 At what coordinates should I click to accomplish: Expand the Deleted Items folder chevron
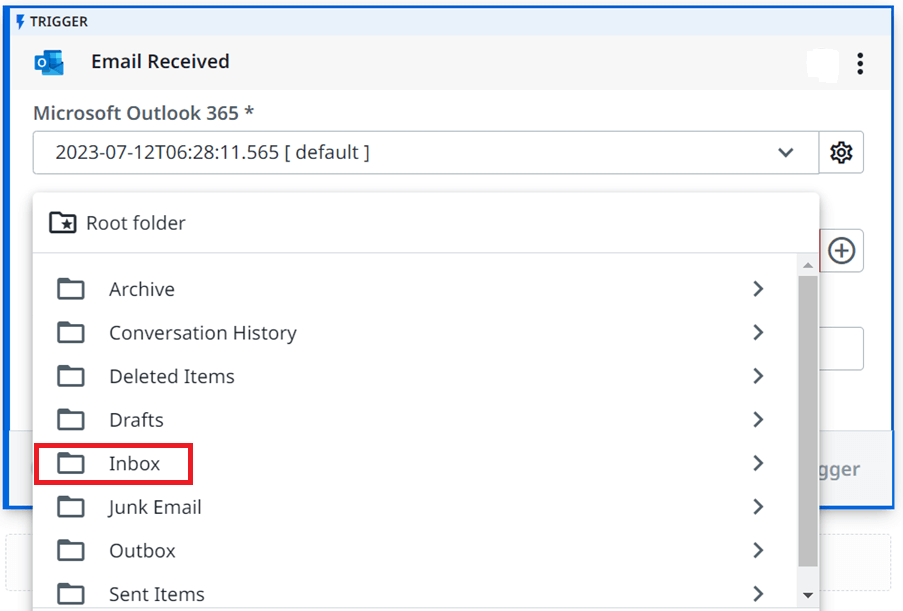tap(758, 377)
